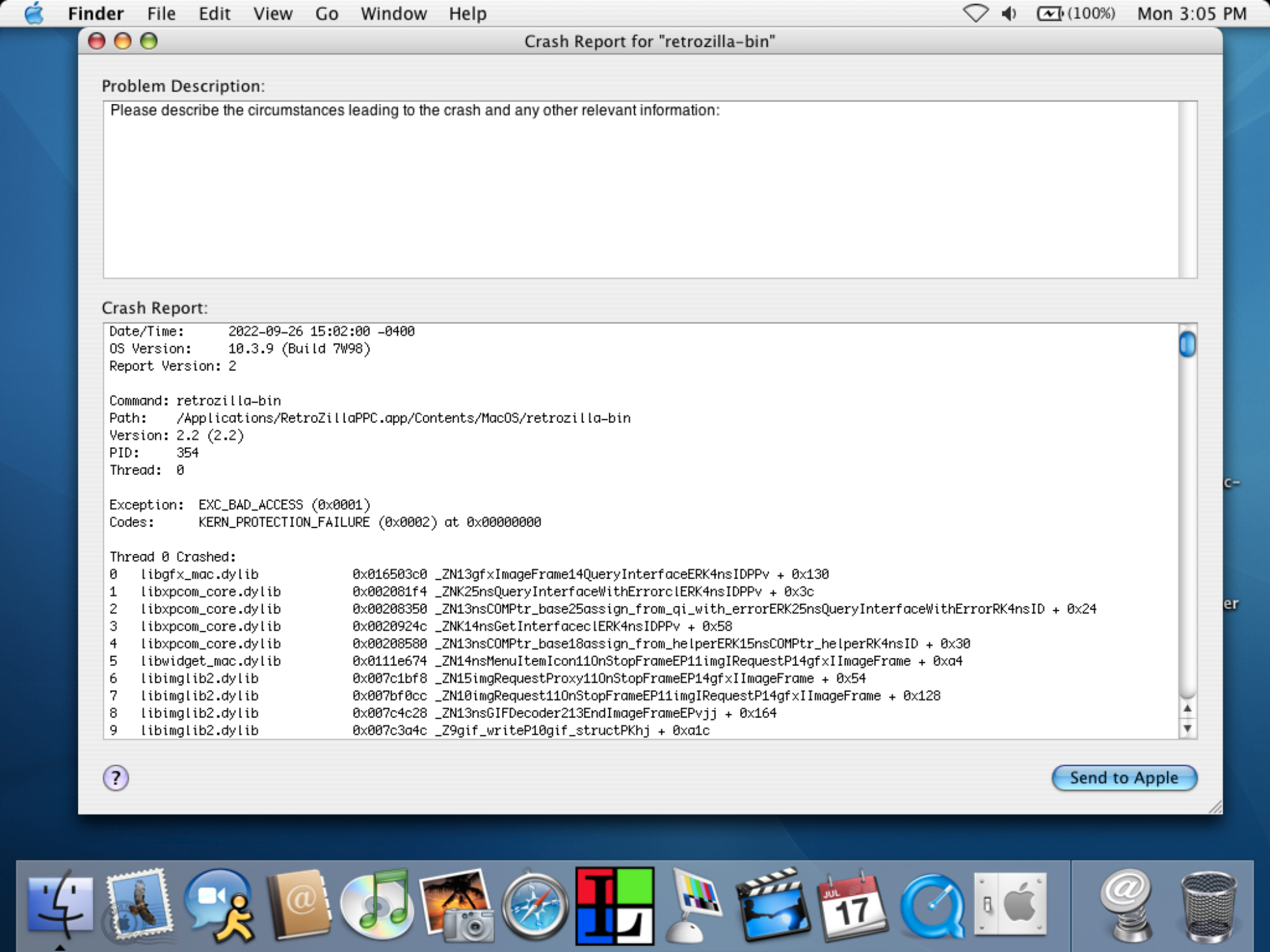Minimize the crash report window
Image resolution: width=1270 pixels, height=952 pixels.
click(123, 41)
